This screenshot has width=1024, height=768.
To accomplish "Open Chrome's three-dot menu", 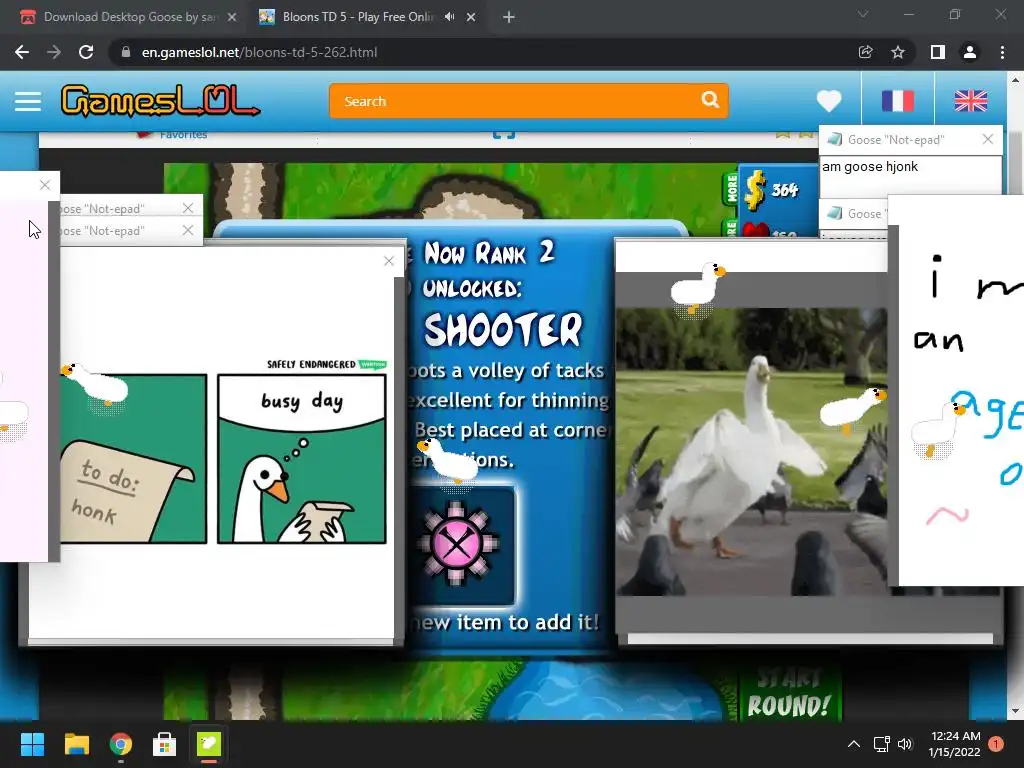I will coord(1002,52).
